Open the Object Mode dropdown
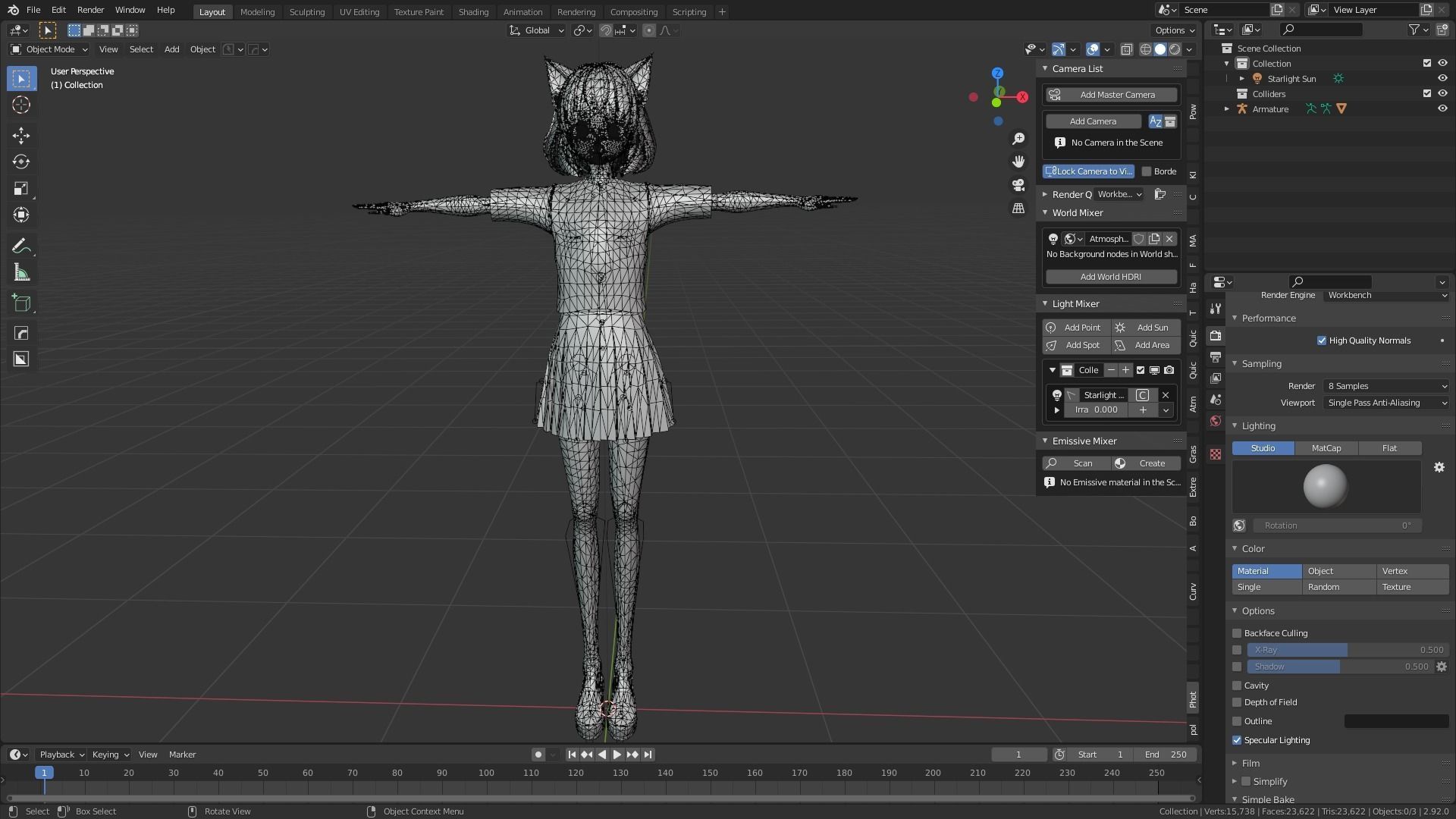 [x=49, y=49]
